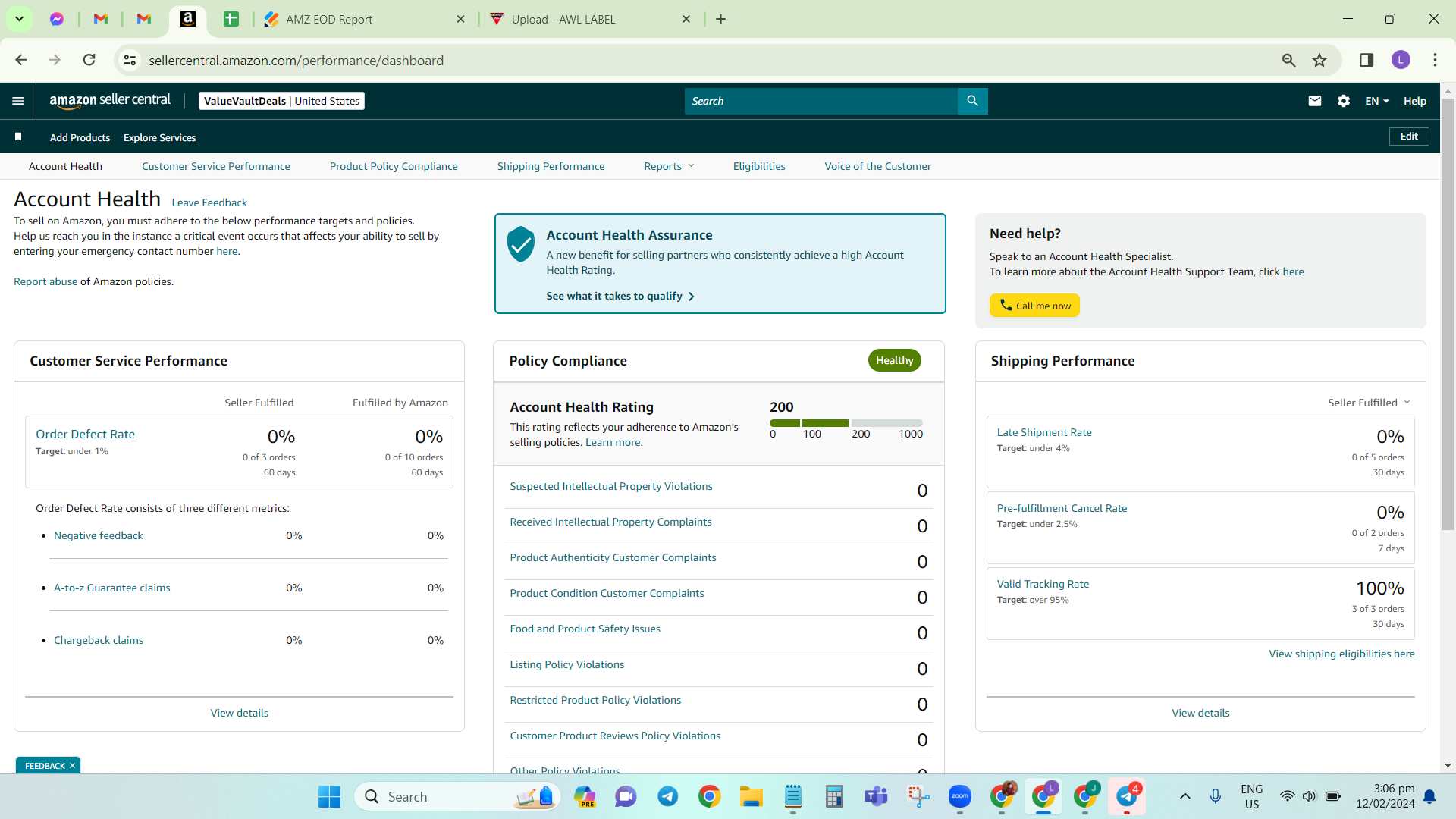Expand the Reports dropdown menu
This screenshot has width=1456, height=819.
pyautogui.click(x=669, y=166)
